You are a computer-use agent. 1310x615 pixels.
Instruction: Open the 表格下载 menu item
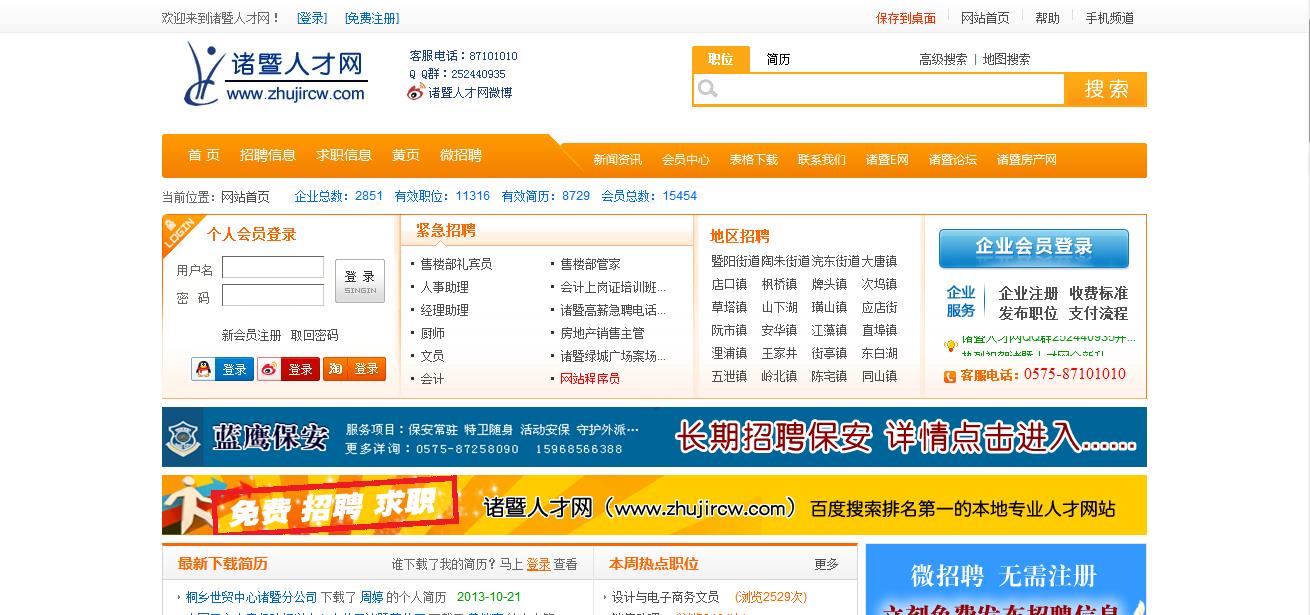tap(753, 160)
